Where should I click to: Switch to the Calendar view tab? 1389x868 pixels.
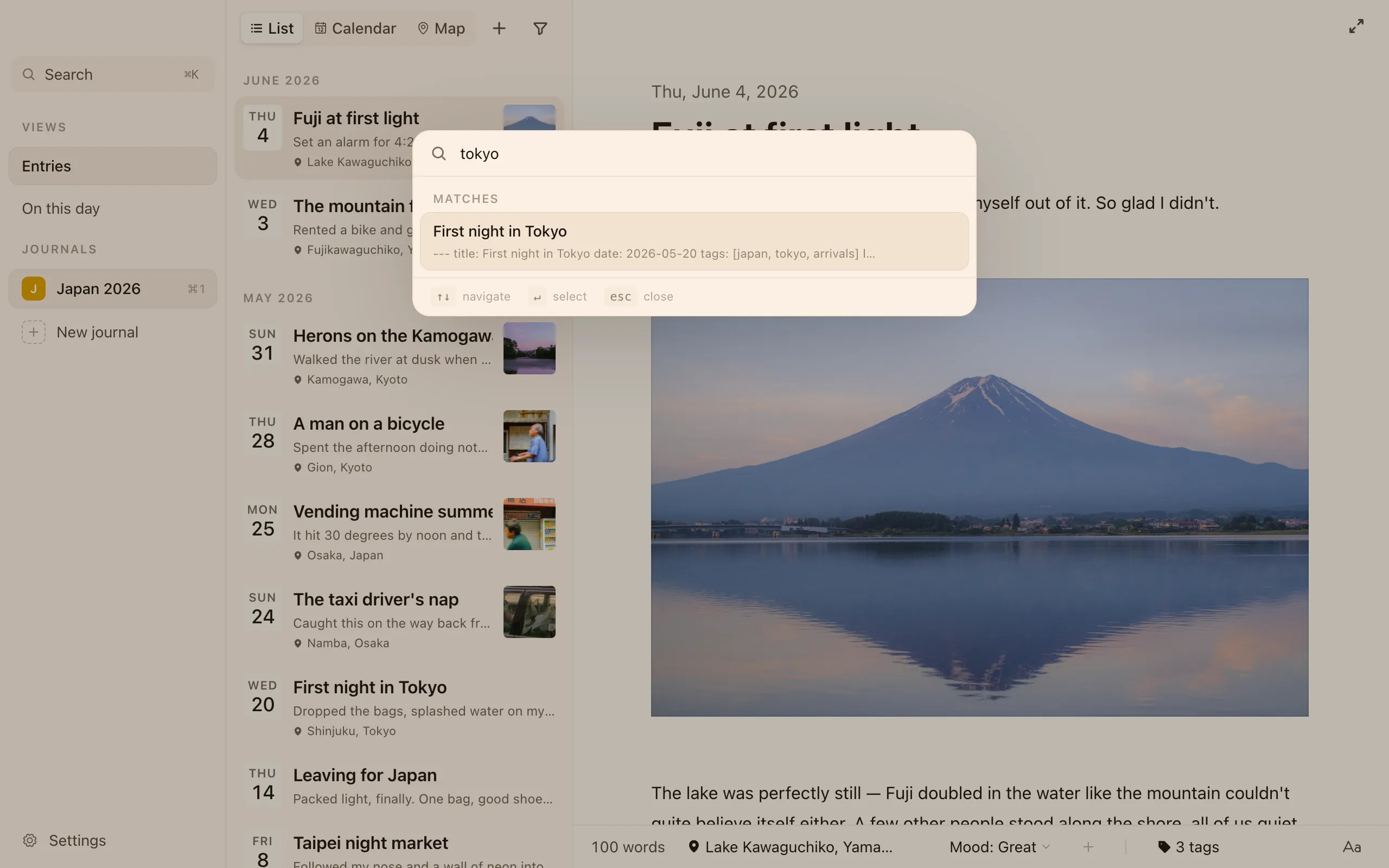click(x=355, y=28)
